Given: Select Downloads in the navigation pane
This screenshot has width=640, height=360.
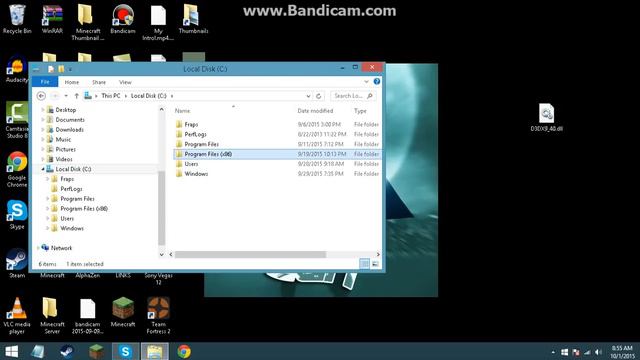Looking at the screenshot, I should tap(69, 129).
